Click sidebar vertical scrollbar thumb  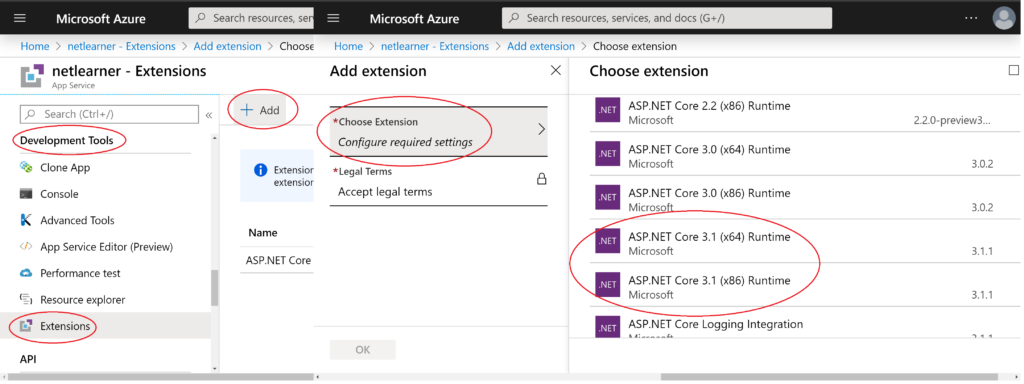click(x=214, y=287)
